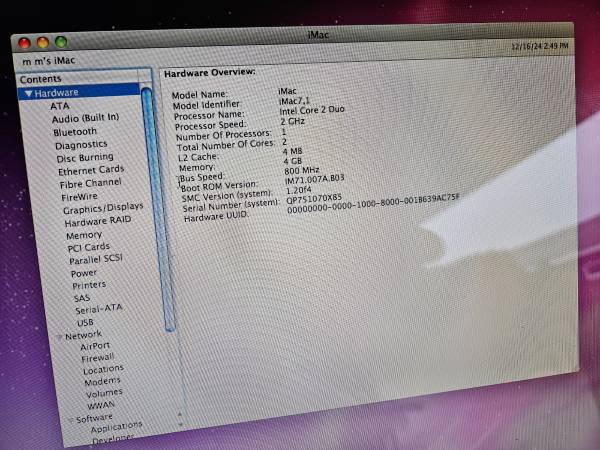600x450 pixels.
Task: Minimize the window with the yellow button
Action: point(42,42)
